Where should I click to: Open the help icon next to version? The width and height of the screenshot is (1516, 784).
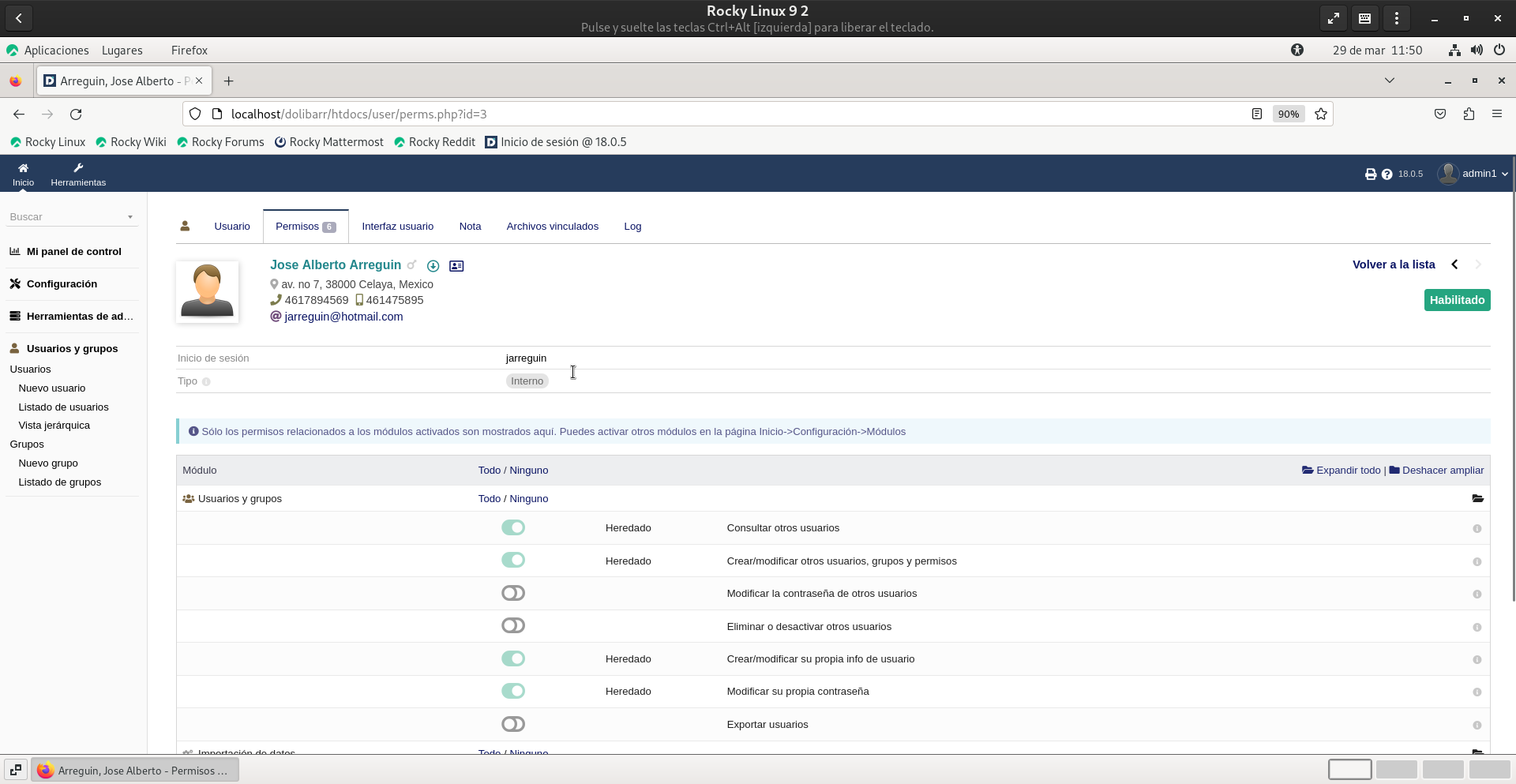coord(1387,174)
